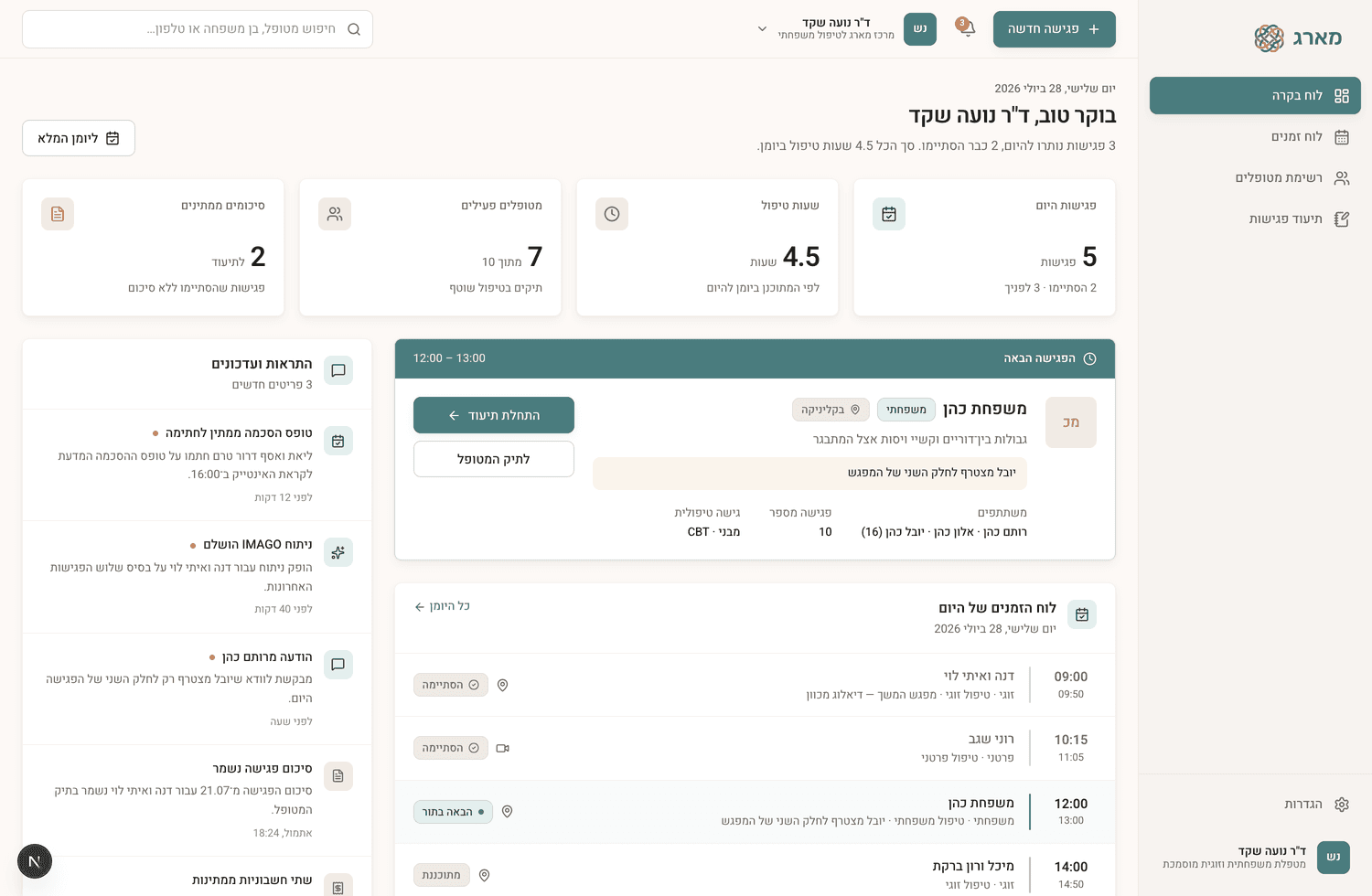Open the notifications bell icon
Image resolution: width=1372 pixels, height=896 pixels.
965,28
